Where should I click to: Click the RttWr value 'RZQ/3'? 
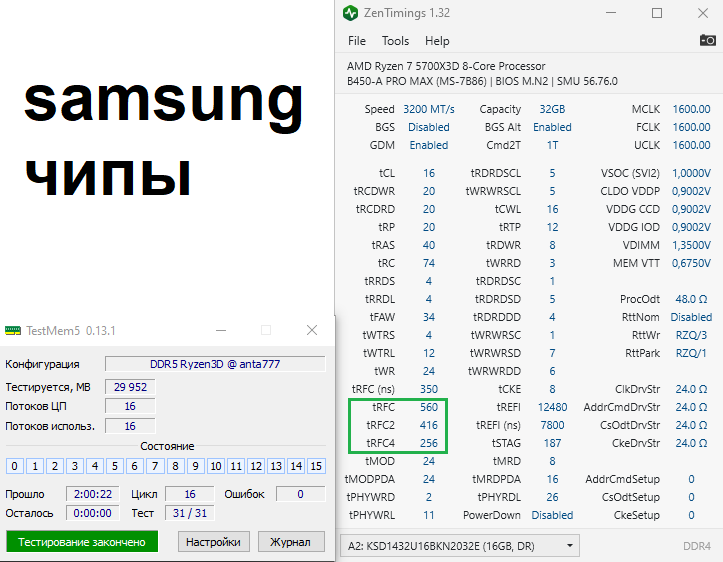pyautogui.click(x=691, y=335)
